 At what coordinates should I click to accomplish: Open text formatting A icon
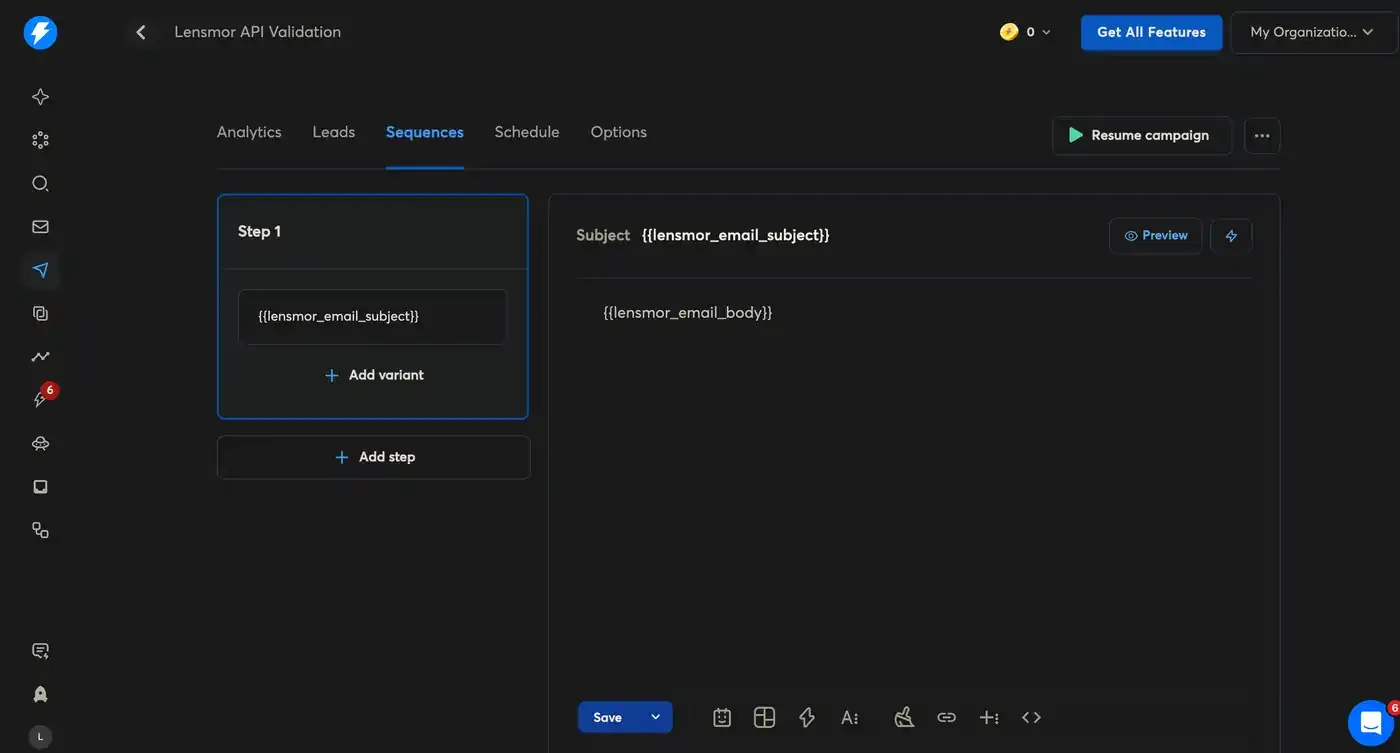pyautogui.click(x=850, y=717)
